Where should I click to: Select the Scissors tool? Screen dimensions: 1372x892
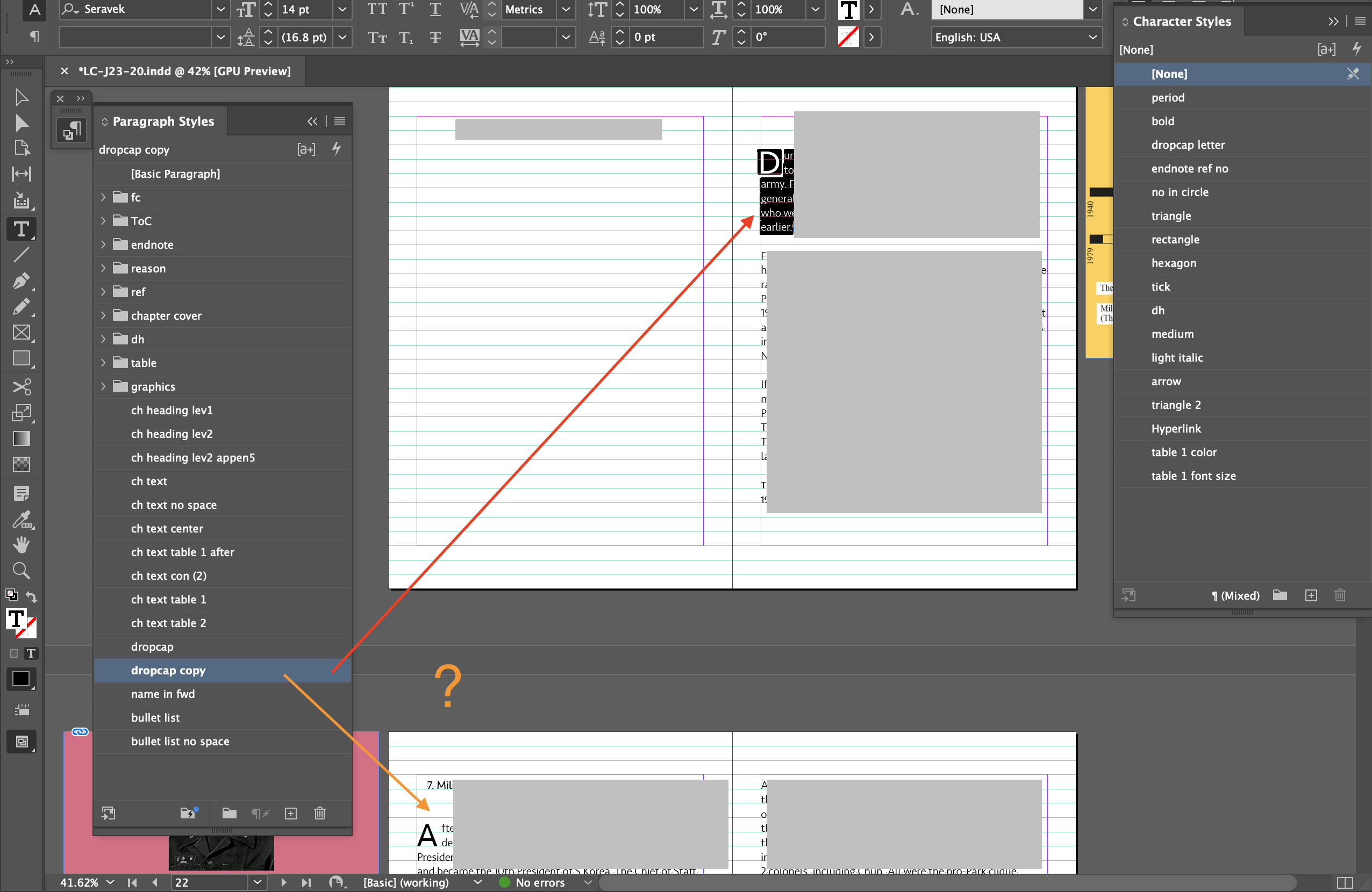[x=22, y=387]
